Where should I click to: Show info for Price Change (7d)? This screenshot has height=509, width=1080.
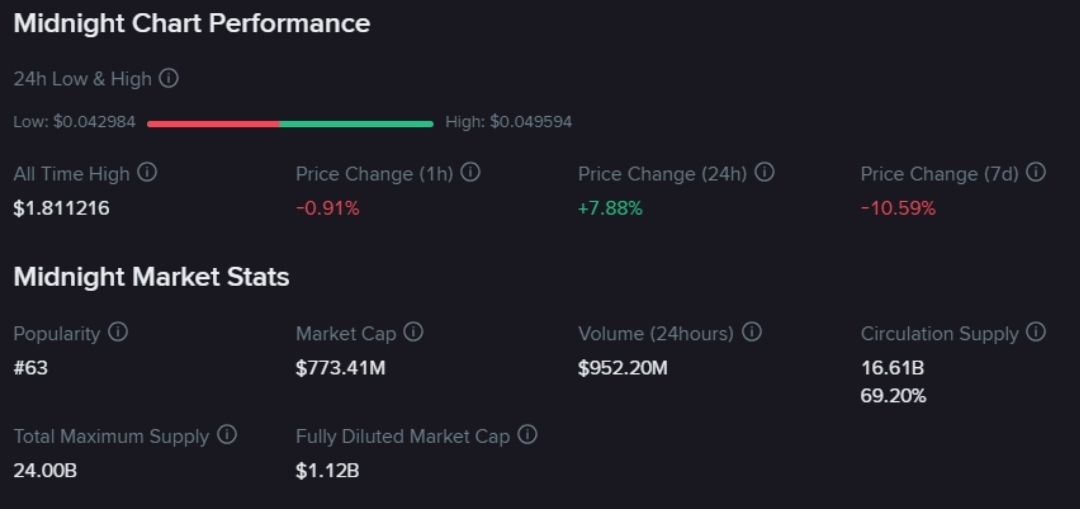(1036, 172)
